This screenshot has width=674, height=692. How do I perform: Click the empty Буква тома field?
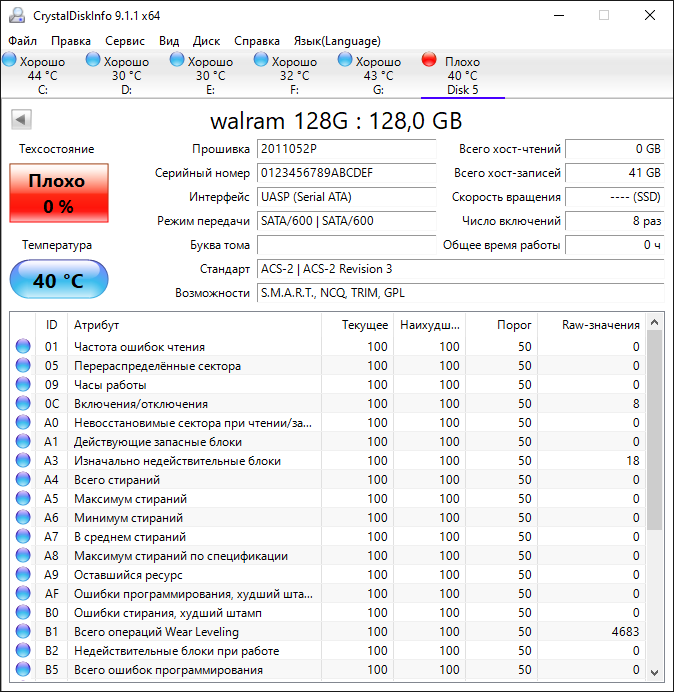(346, 245)
